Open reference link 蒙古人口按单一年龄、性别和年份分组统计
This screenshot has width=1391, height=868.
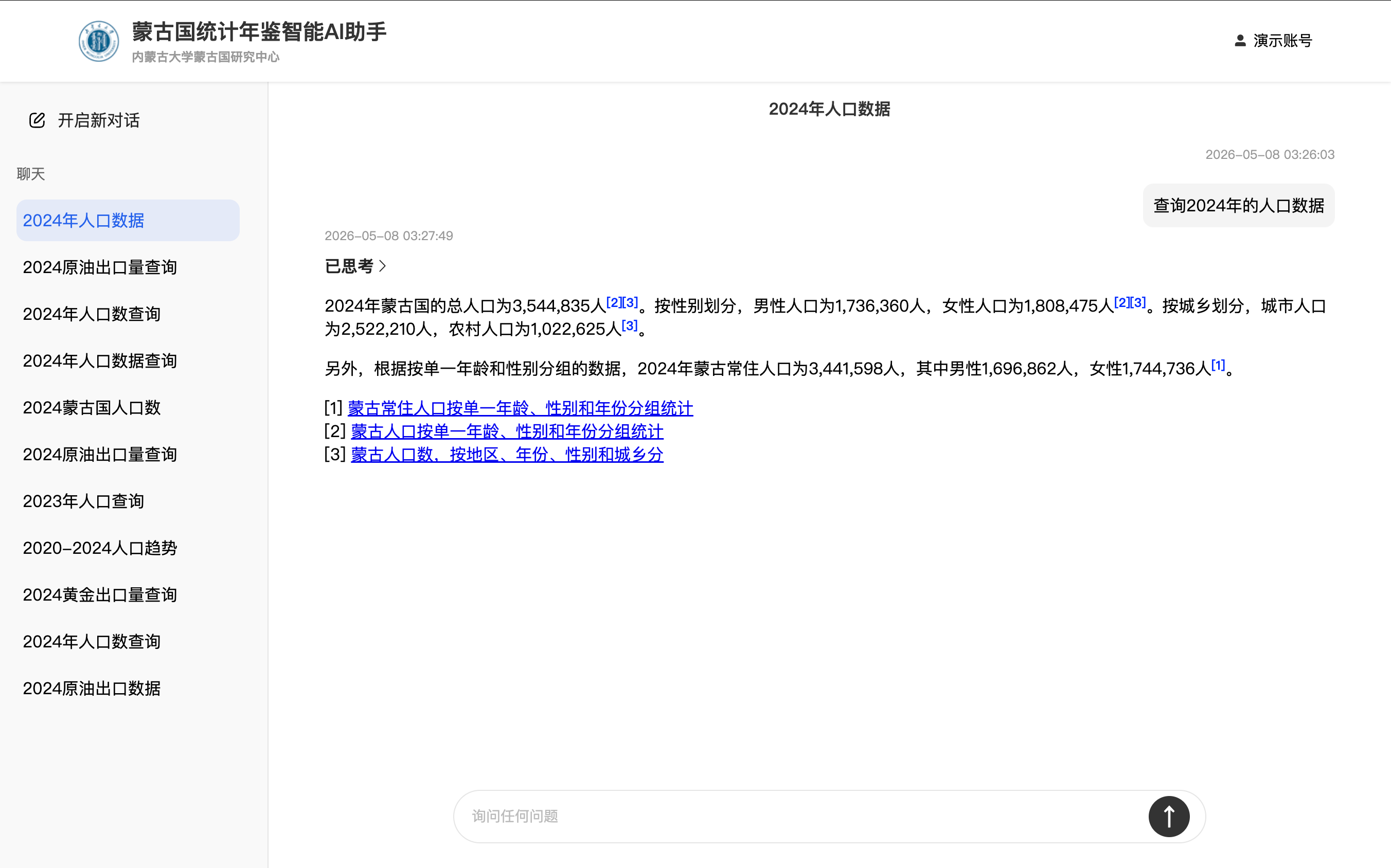coord(507,431)
